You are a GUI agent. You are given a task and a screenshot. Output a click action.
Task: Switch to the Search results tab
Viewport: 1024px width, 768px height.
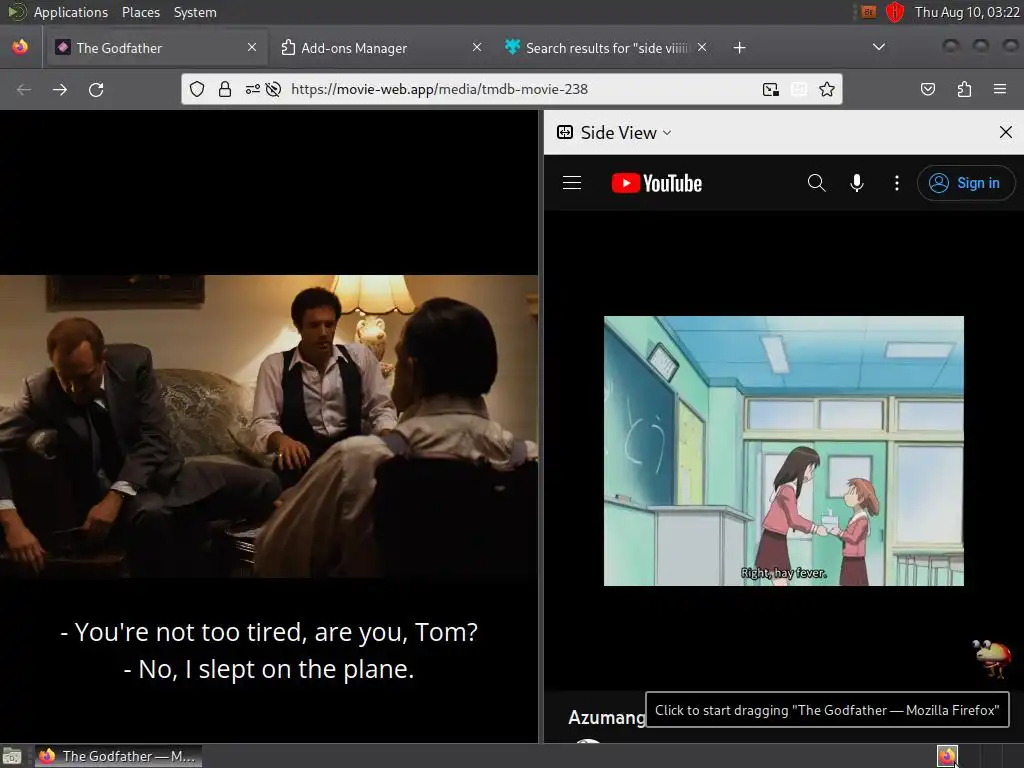tap(604, 48)
